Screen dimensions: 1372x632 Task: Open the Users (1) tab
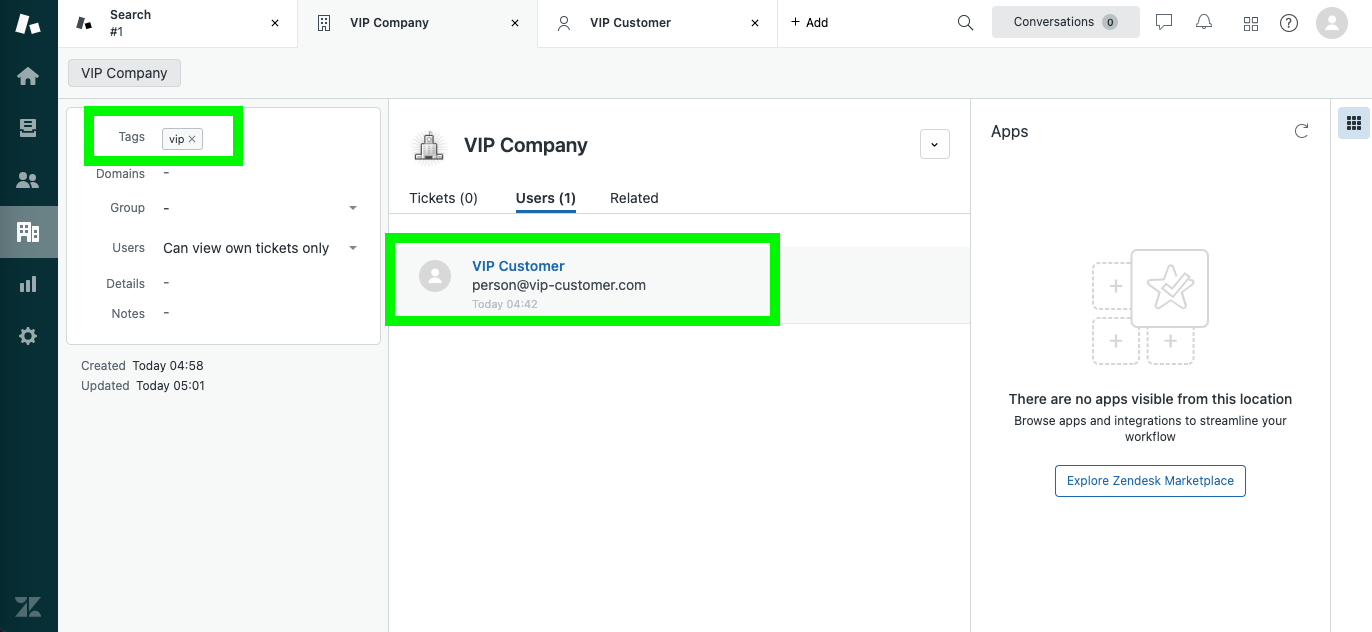[546, 198]
